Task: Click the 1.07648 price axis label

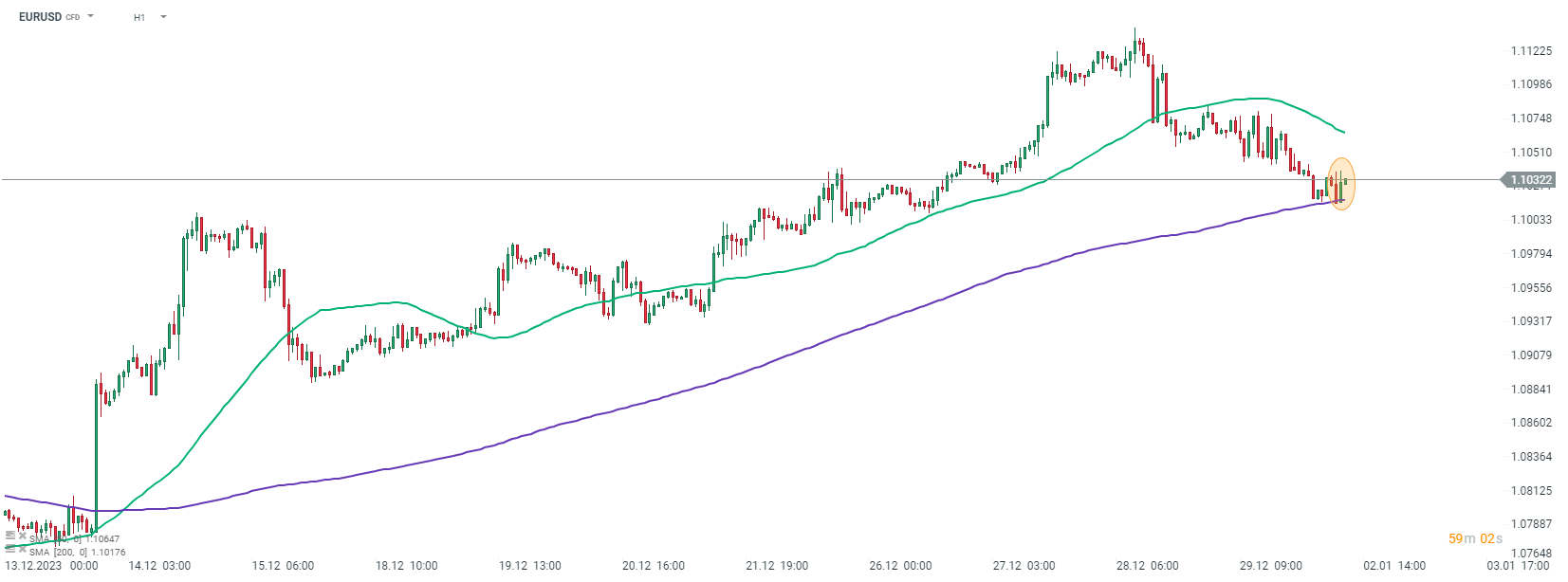Action: [1531, 554]
